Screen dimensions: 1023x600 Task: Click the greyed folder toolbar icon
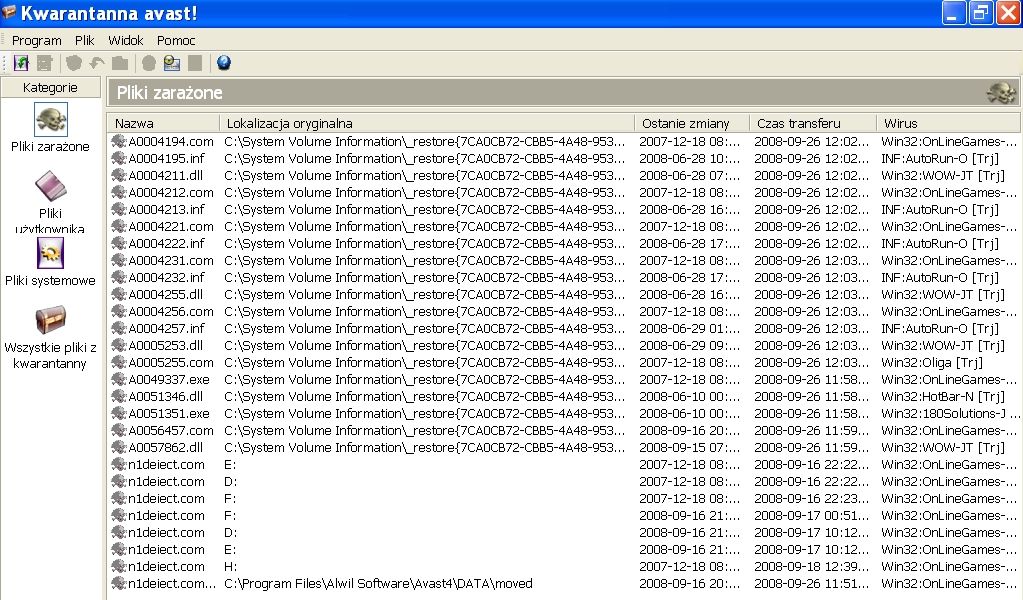(x=120, y=63)
